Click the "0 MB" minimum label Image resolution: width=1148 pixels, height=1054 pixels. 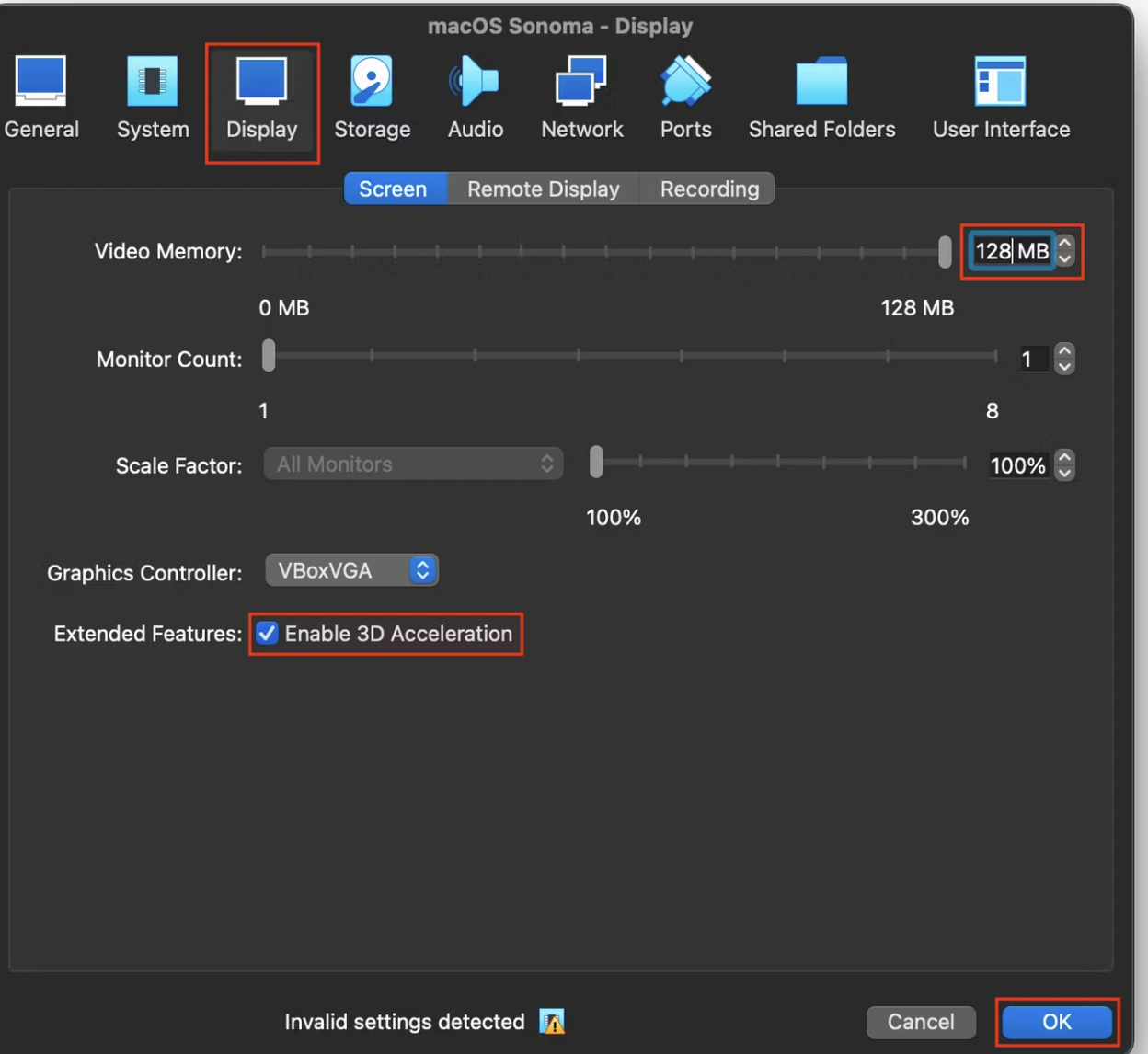coord(284,307)
